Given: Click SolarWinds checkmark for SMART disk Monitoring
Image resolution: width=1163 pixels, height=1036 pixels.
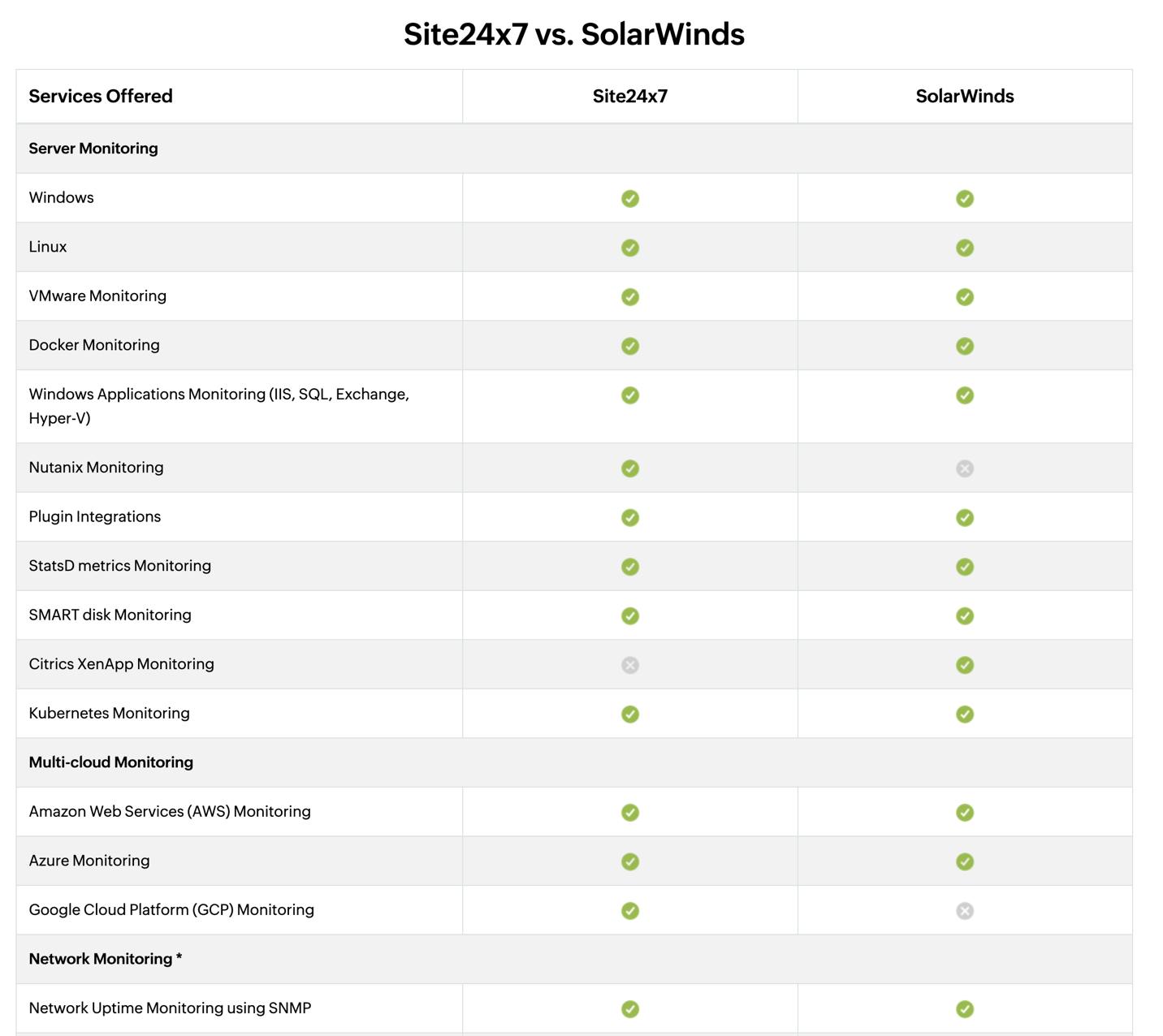Looking at the screenshot, I should [965, 616].
